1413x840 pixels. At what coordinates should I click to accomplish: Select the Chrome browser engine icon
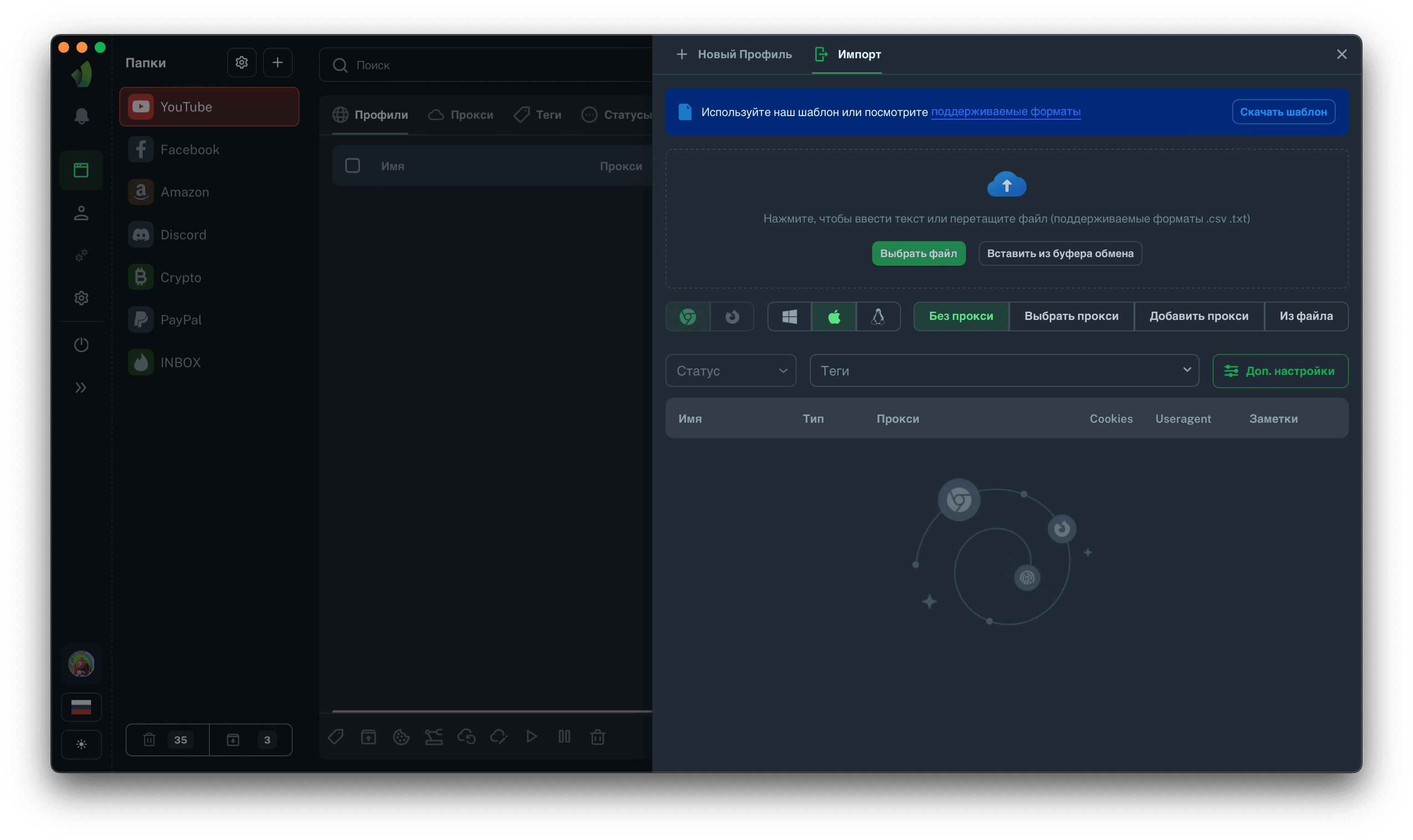687,316
